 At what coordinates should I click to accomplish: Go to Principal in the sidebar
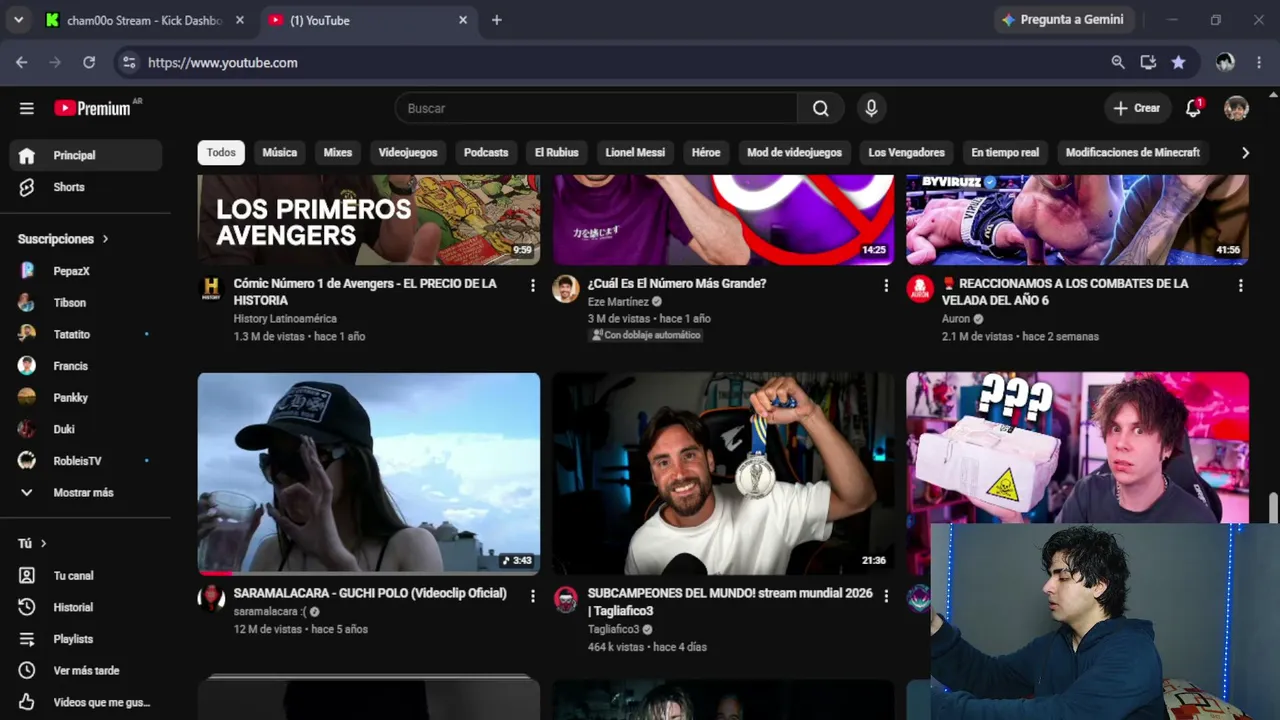point(86,155)
